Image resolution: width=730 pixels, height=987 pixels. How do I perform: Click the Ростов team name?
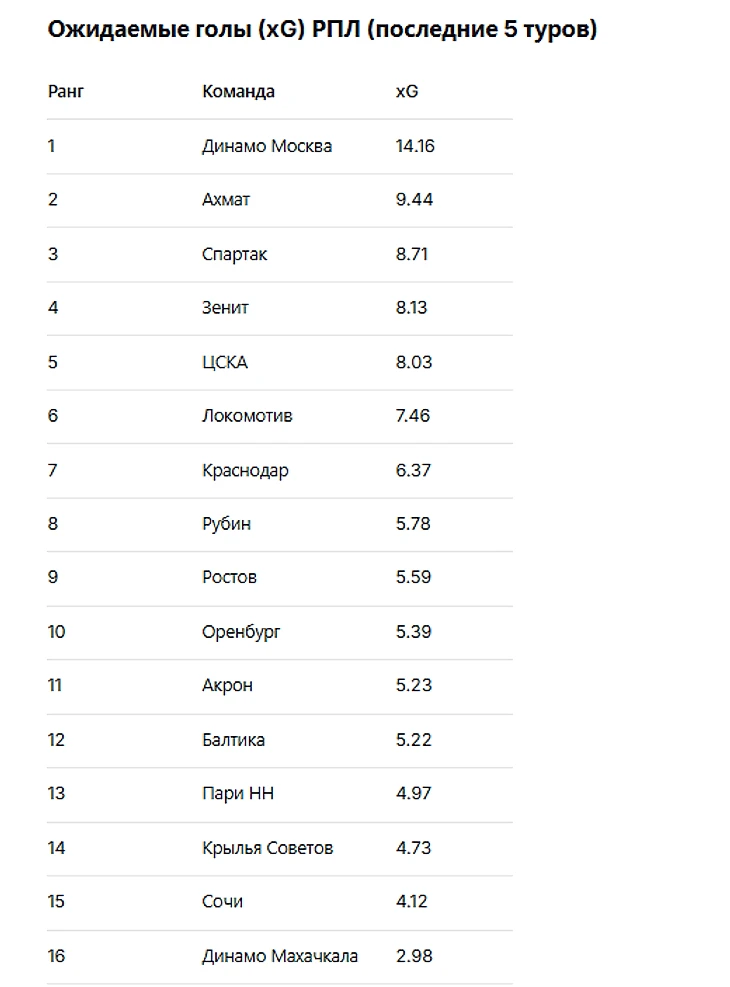229,578
